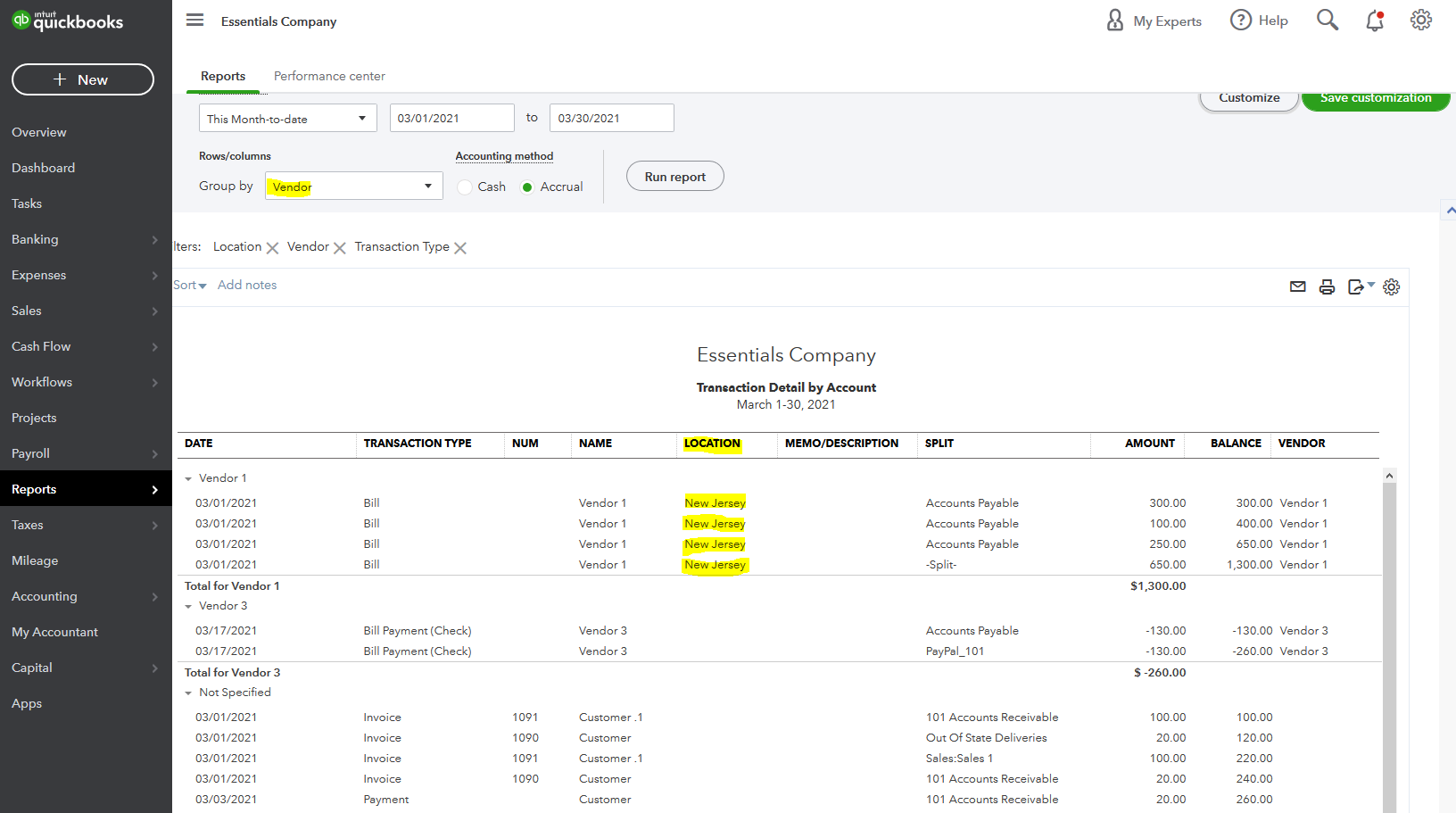Open the Group by Vendor dropdown
This screenshot has width=1456, height=813.
coord(353,187)
